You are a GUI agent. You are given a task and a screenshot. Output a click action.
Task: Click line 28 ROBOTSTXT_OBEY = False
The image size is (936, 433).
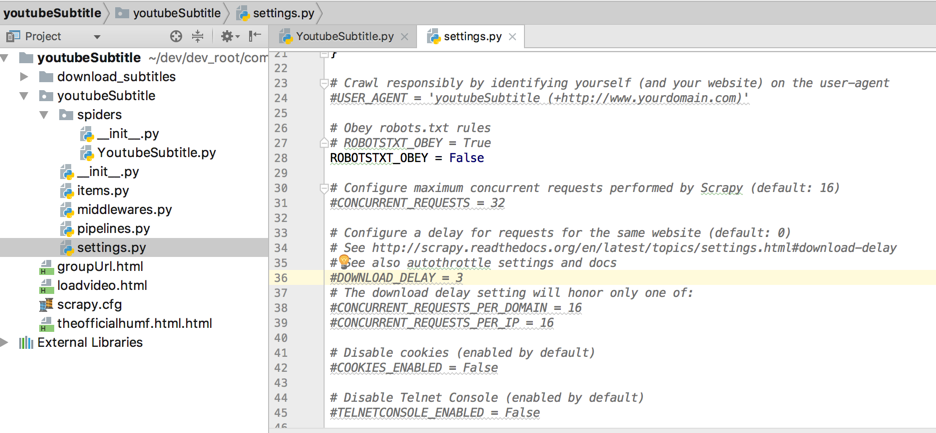[406, 158]
